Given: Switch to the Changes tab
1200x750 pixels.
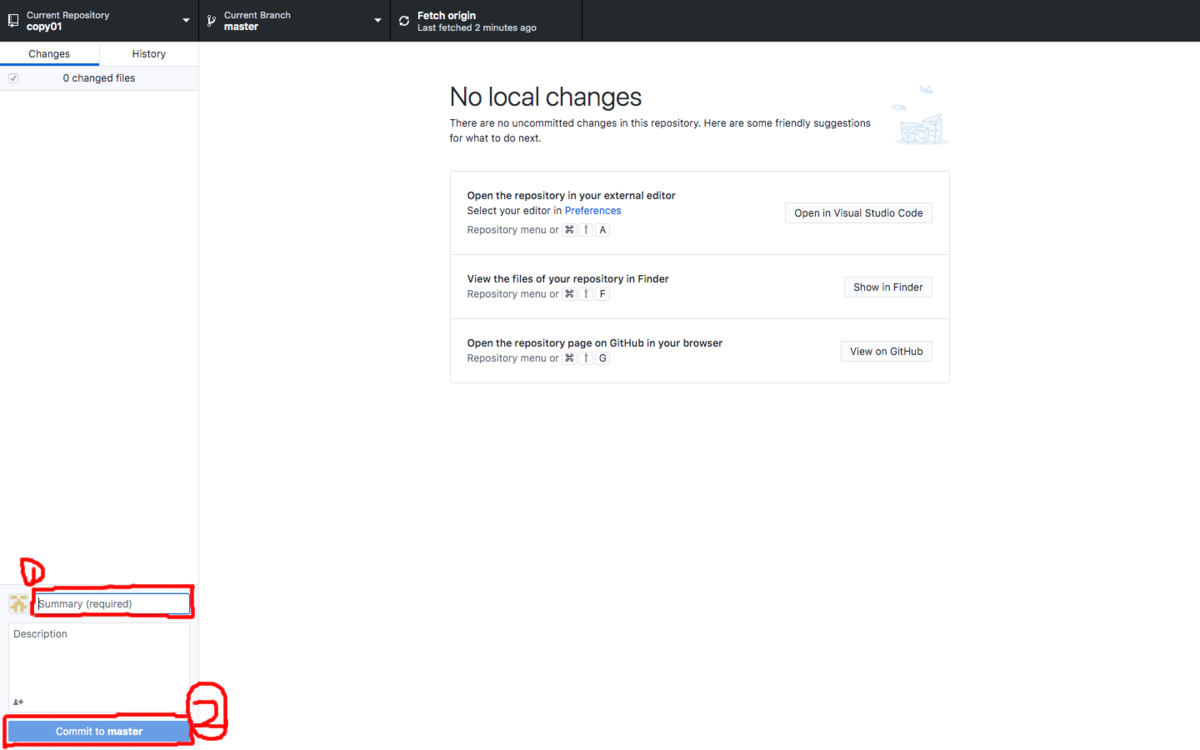Looking at the screenshot, I should tap(49, 54).
